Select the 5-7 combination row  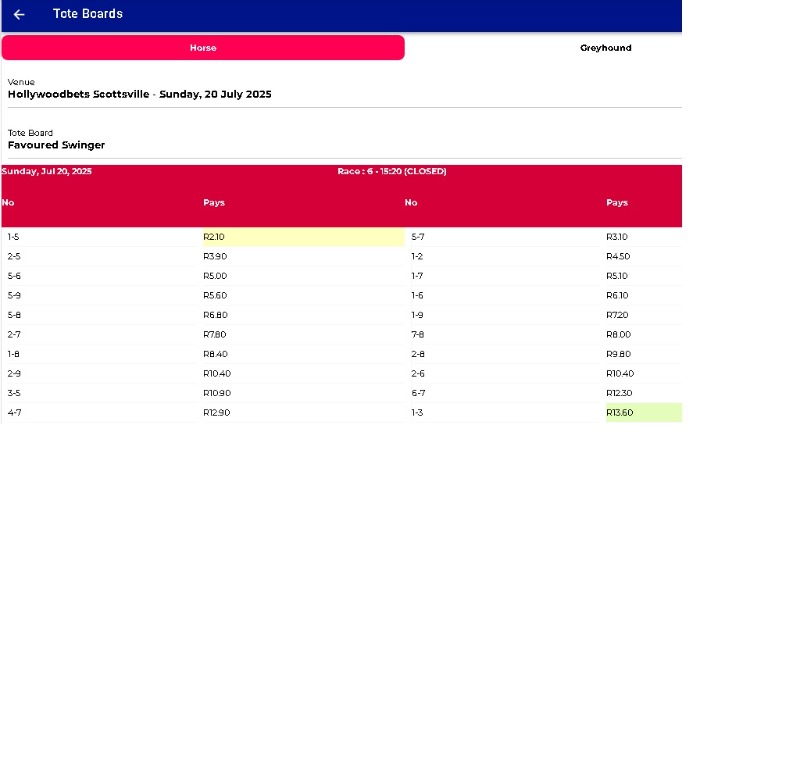(418, 237)
